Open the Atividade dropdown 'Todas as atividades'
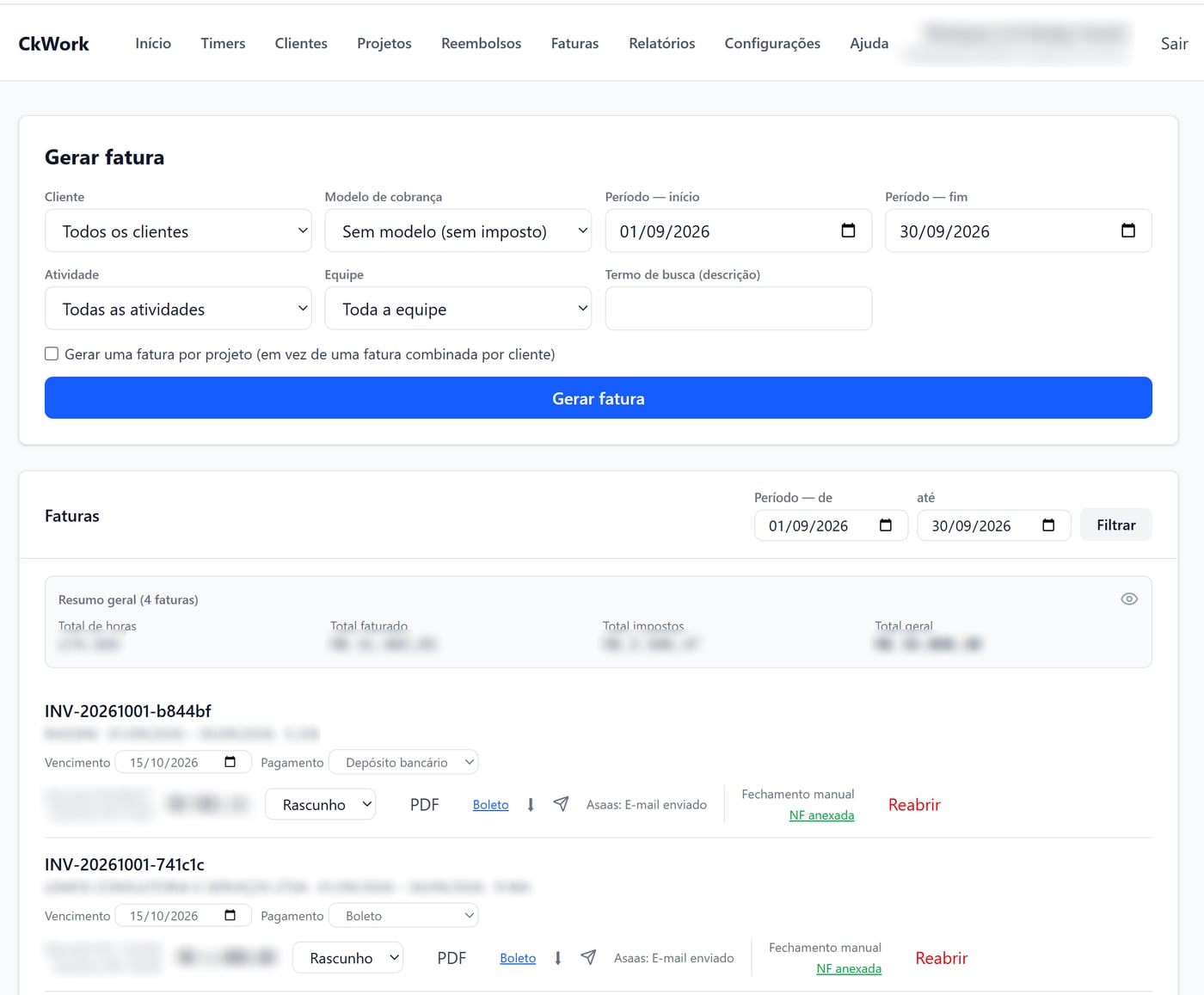1204x995 pixels. click(x=178, y=309)
